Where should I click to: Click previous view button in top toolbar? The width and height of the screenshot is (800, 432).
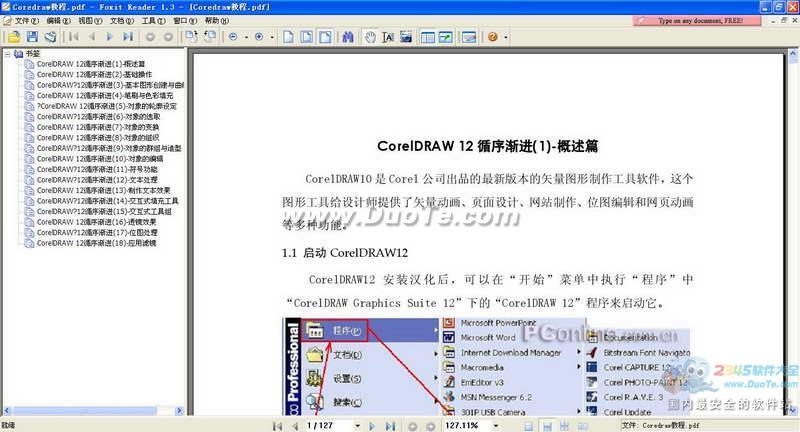tap(150, 37)
